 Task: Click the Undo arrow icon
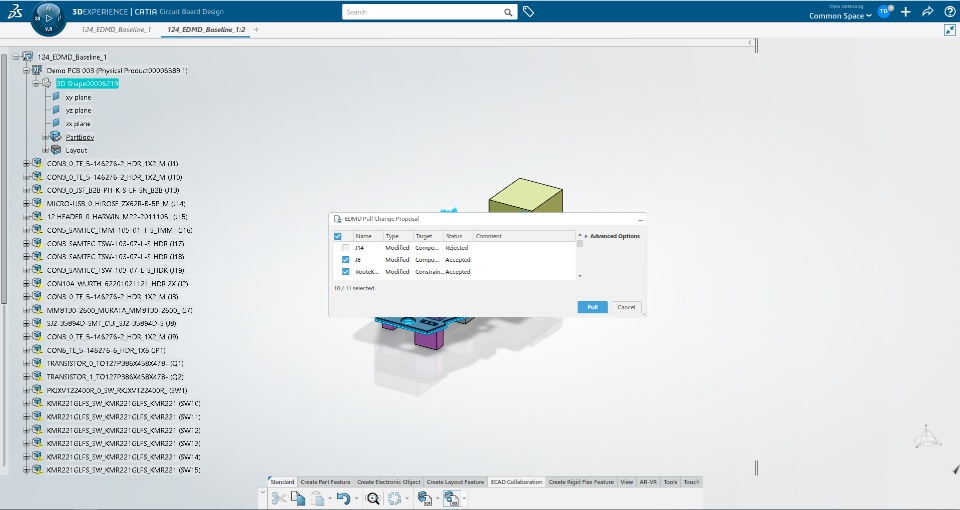click(x=343, y=498)
